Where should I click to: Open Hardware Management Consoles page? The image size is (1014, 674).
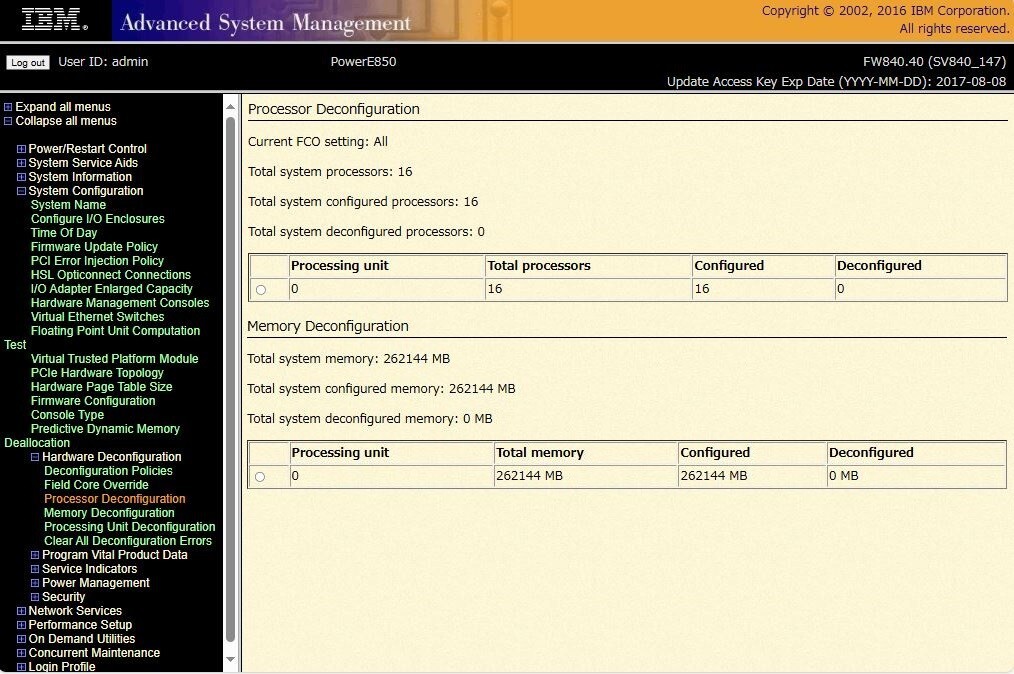[x=120, y=303]
